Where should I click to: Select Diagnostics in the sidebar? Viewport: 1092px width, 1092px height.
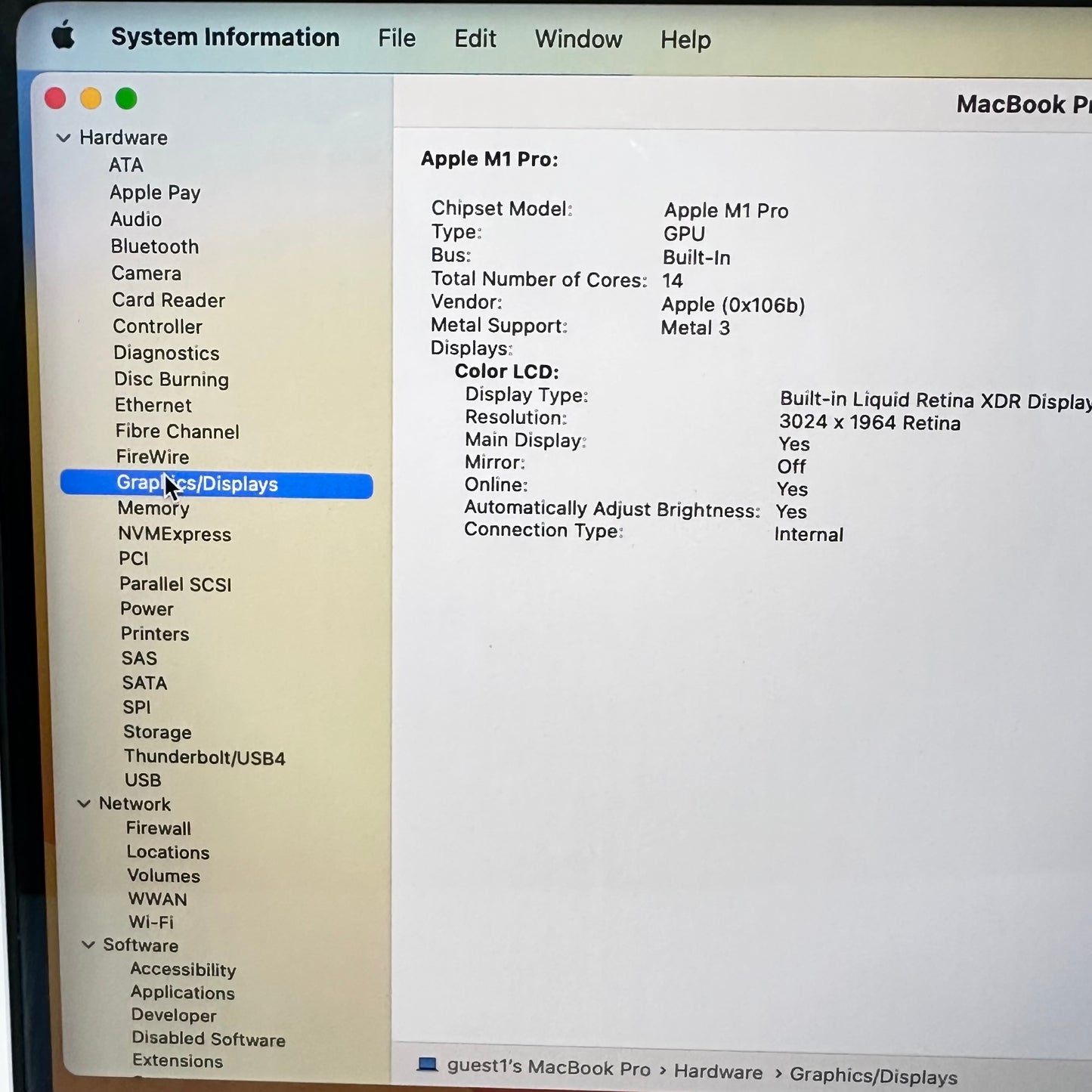point(166,353)
